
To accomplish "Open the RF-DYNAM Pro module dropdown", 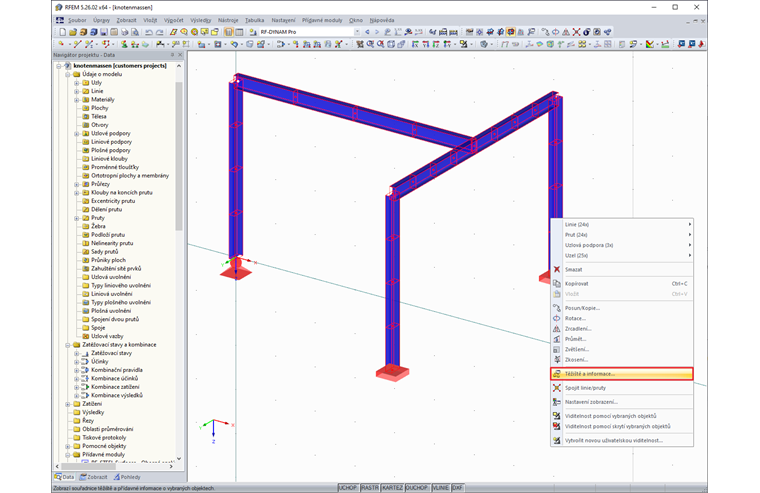I will 357,32.
